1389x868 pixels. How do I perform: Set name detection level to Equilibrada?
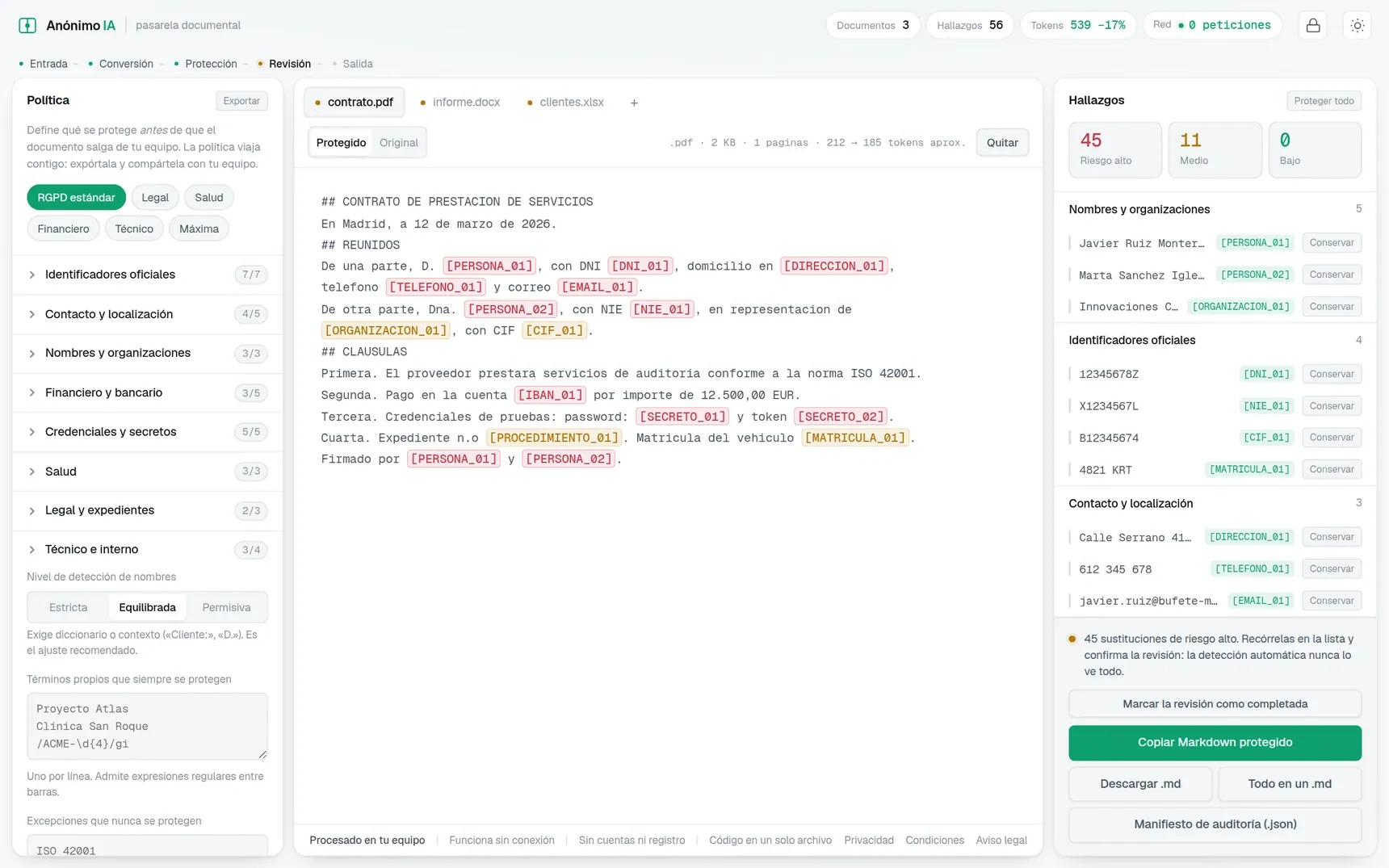(147, 607)
